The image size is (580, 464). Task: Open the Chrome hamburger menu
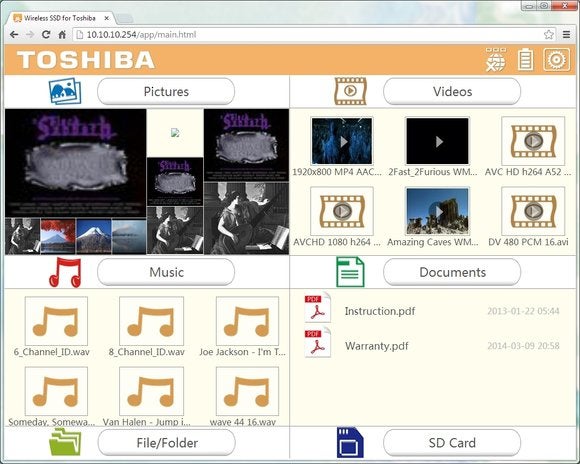pos(566,35)
